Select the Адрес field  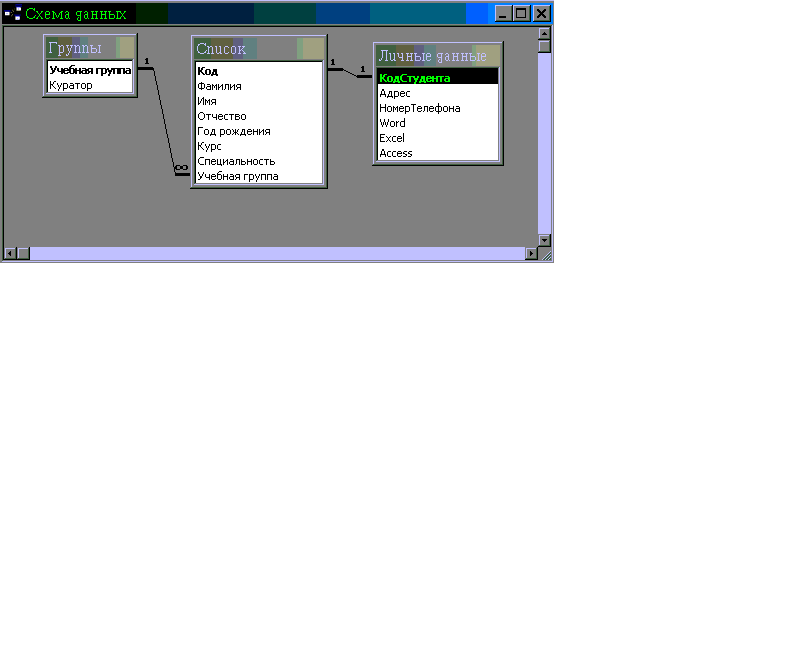438,93
